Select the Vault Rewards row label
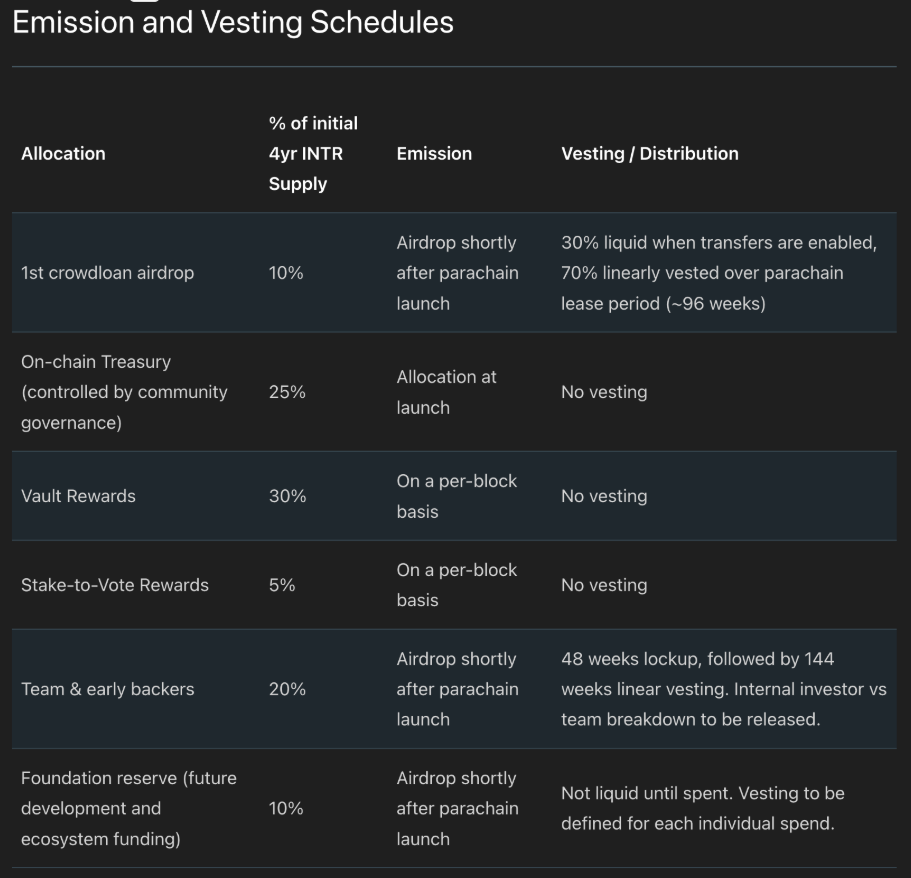The image size is (911, 878). pos(78,496)
